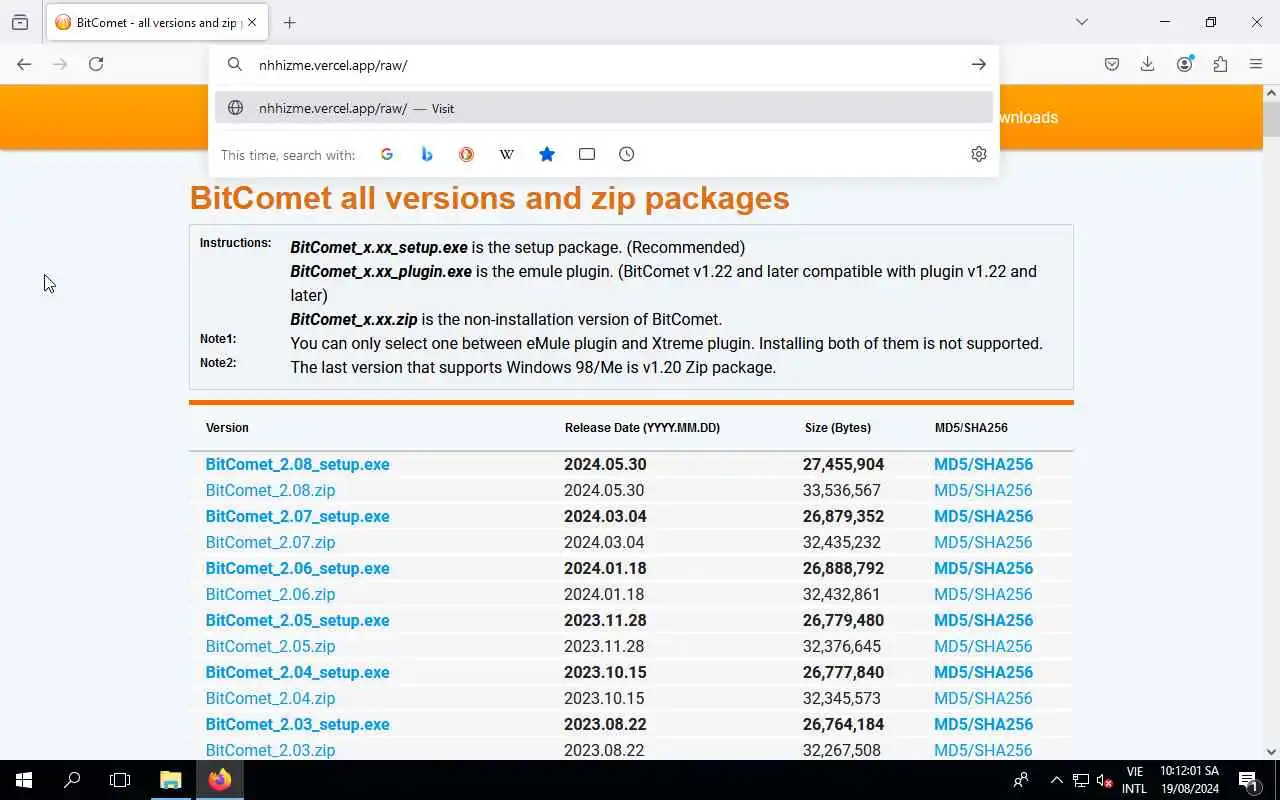Open MD5/SHA256 for BitComet_2.08_setup.exe

pyautogui.click(x=983, y=464)
